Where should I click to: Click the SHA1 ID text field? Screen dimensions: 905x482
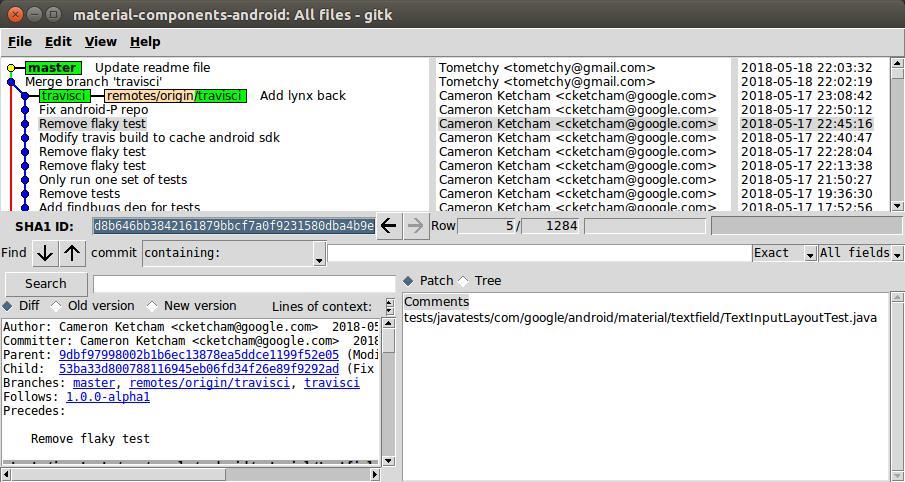coord(234,226)
